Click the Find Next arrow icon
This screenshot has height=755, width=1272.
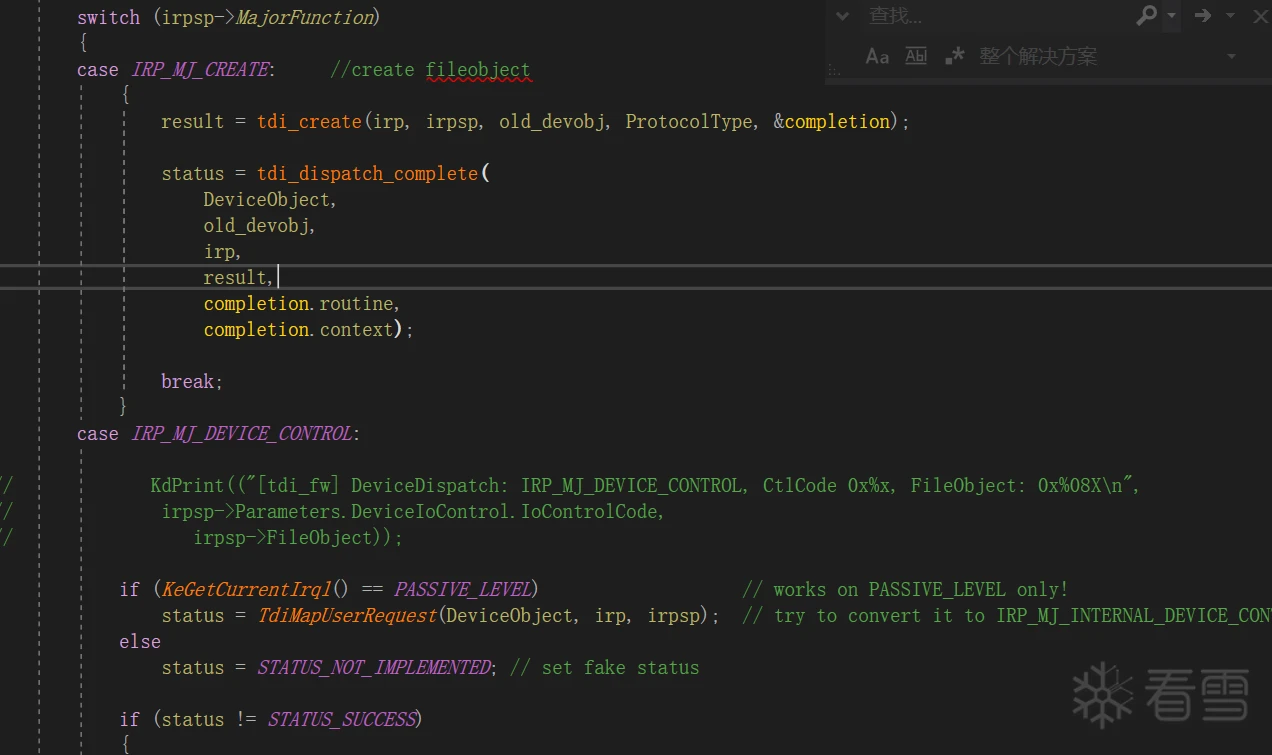click(x=1203, y=15)
